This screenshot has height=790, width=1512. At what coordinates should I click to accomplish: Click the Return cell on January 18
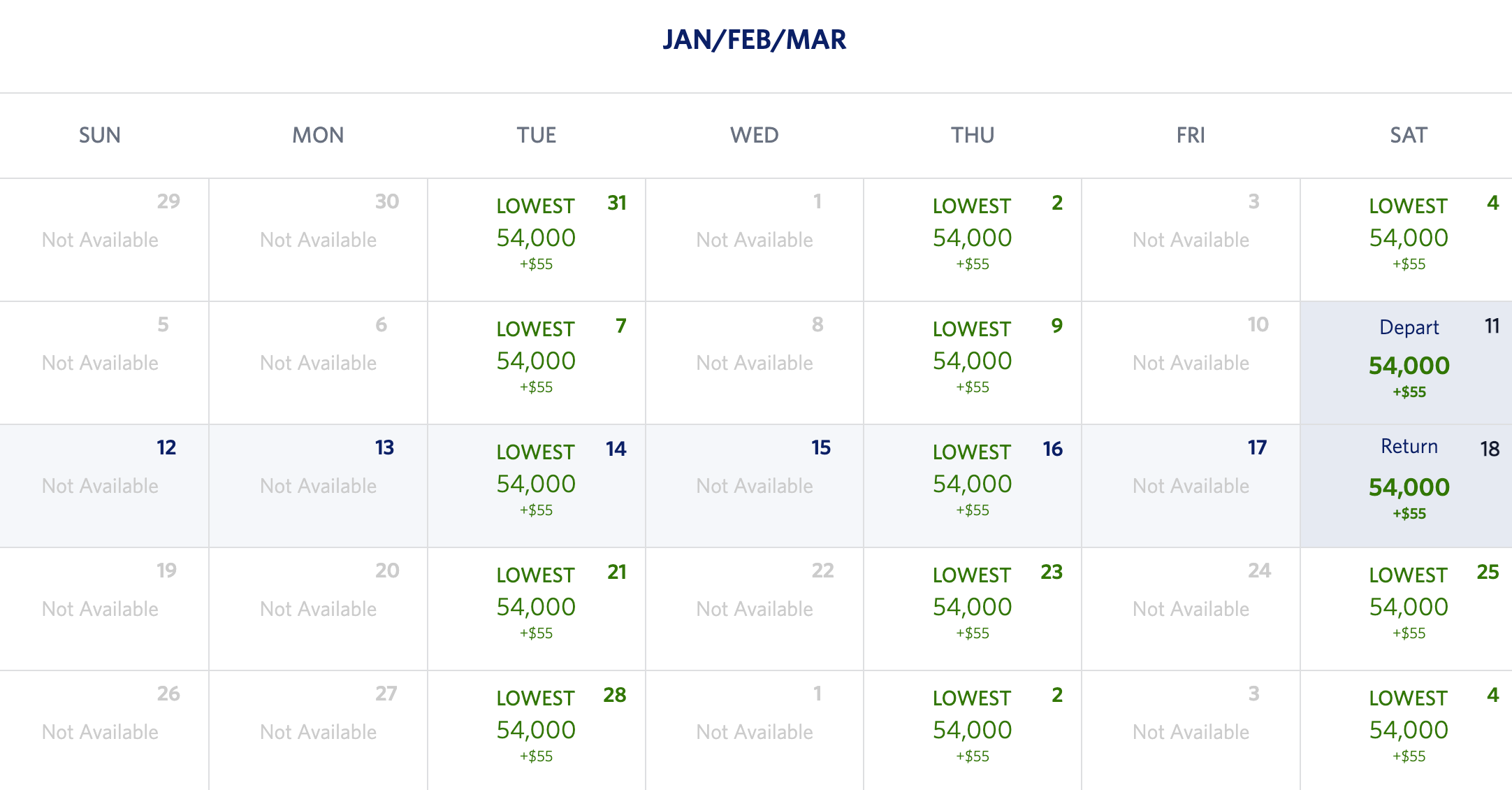1406,482
